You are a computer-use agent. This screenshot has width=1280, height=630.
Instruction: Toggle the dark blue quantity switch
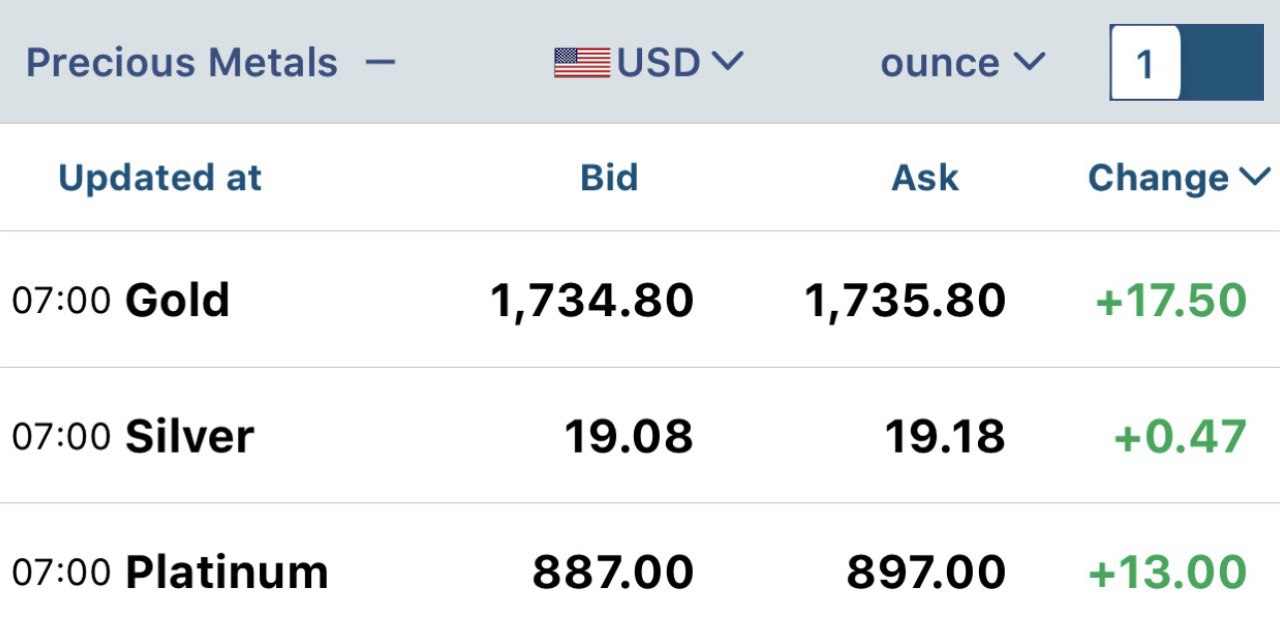click(1222, 64)
